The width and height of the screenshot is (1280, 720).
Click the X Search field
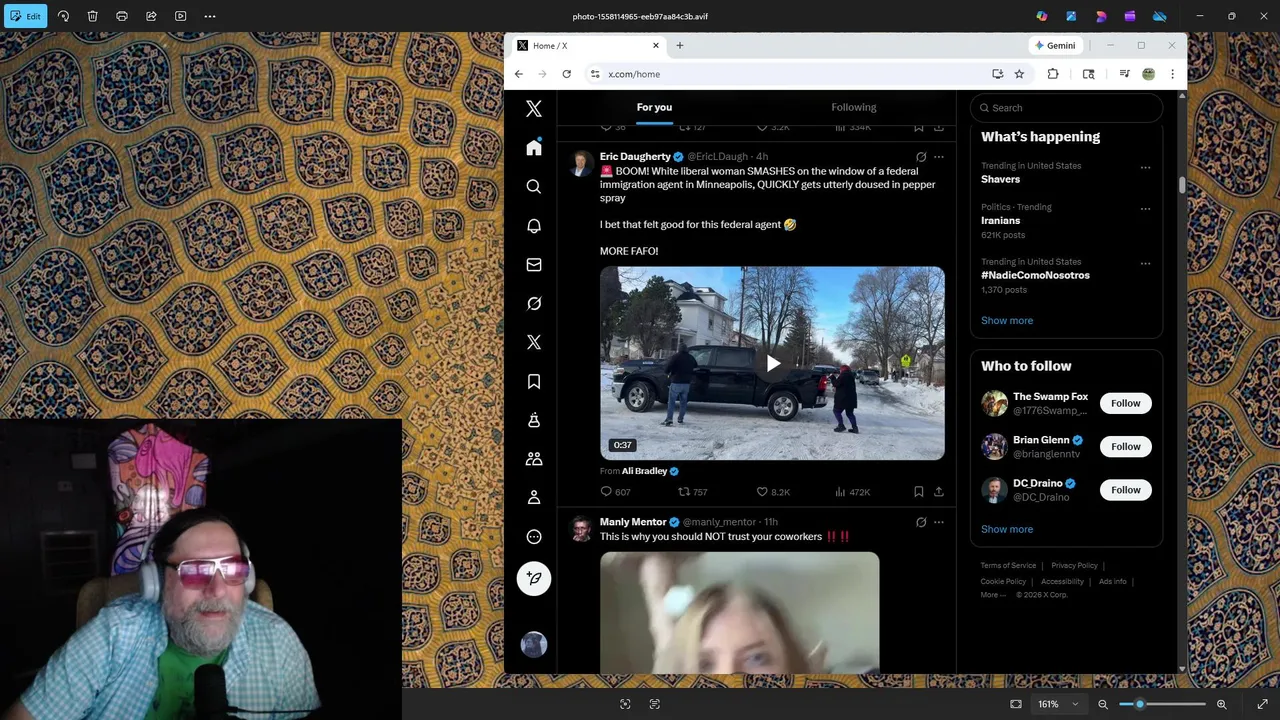click(x=1066, y=108)
